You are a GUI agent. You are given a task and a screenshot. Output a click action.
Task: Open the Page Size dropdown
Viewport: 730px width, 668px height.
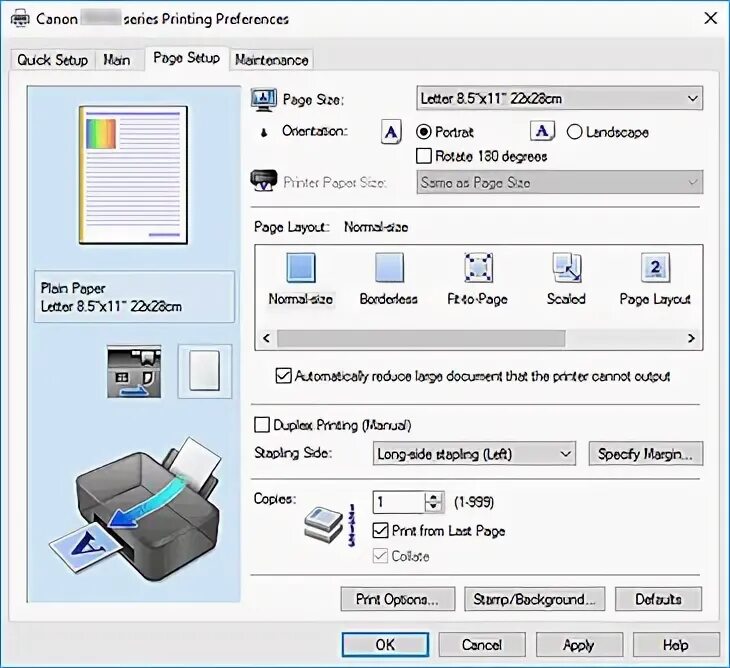(x=560, y=99)
